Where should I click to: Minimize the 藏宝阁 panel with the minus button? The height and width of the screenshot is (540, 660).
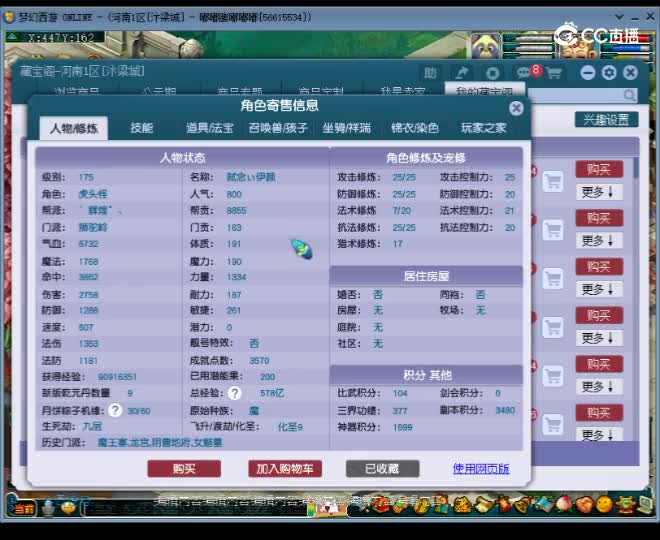pos(587,73)
